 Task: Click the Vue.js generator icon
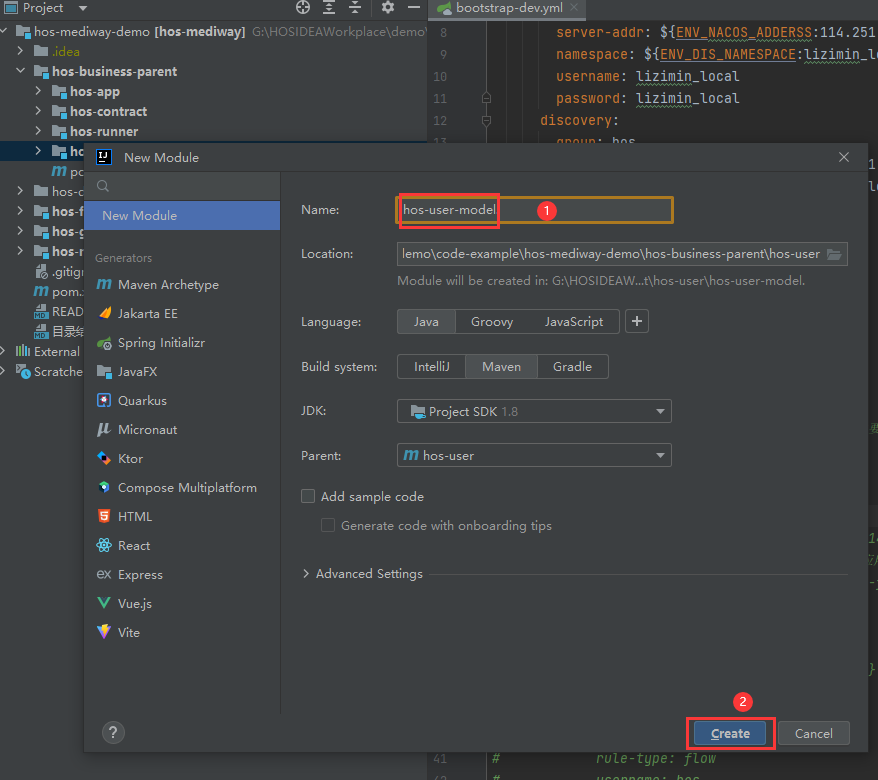pos(104,604)
